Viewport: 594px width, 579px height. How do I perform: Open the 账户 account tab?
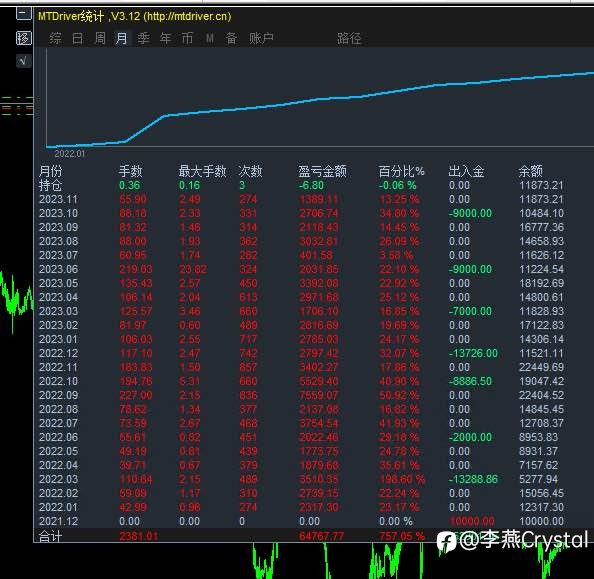click(x=261, y=38)
